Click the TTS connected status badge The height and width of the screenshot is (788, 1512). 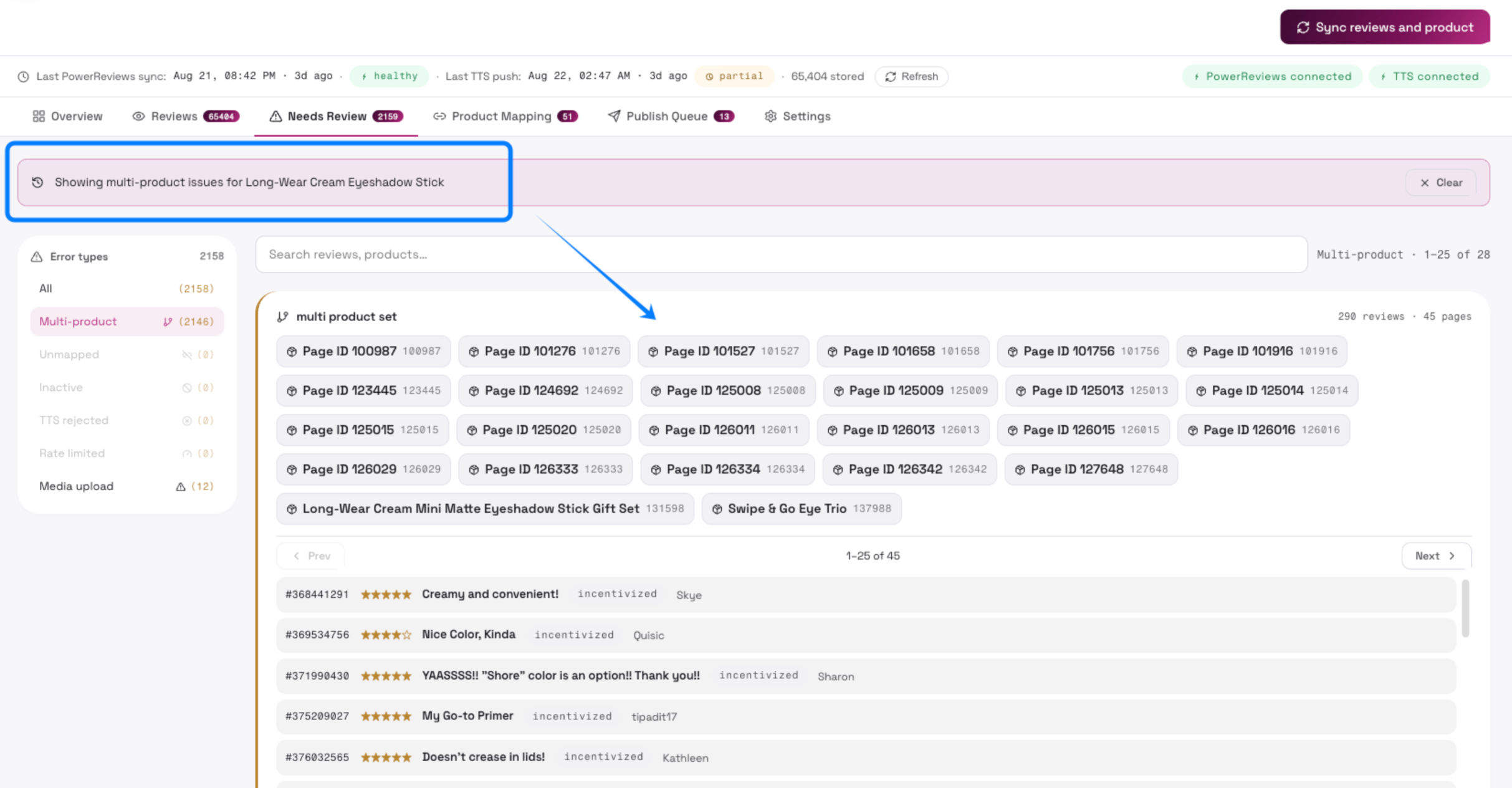click(1429, 76)
